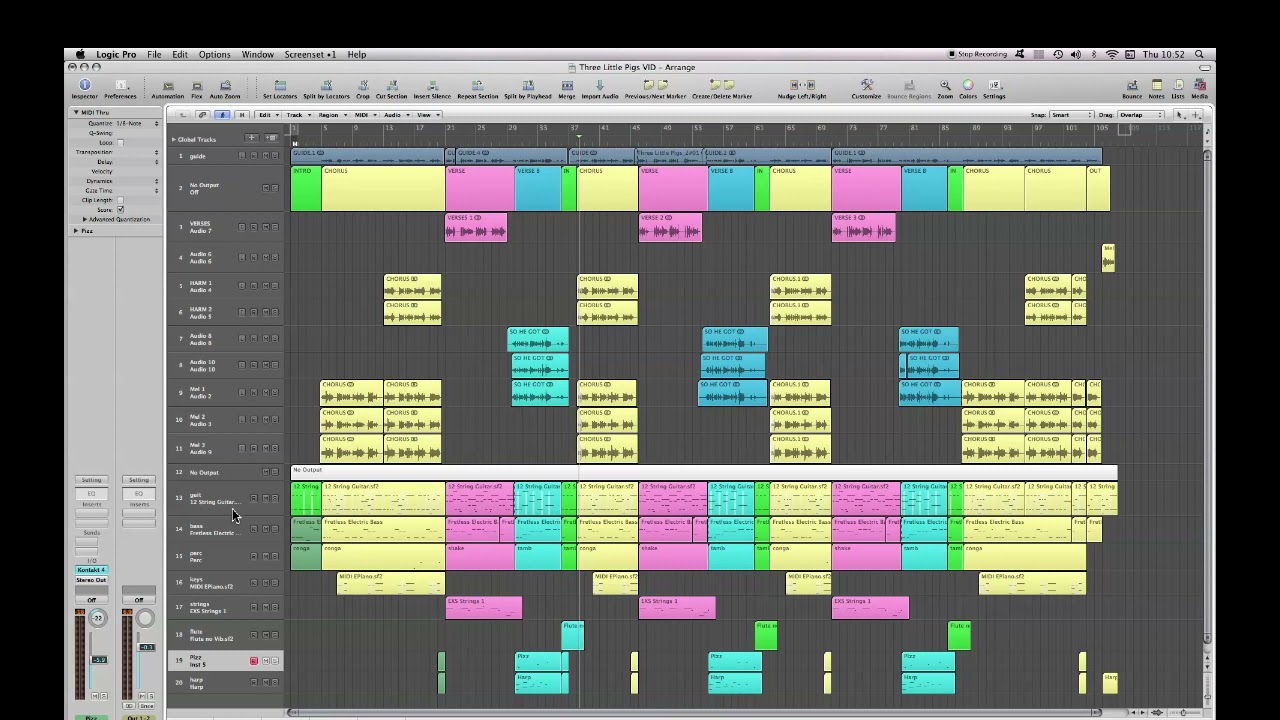Click the Import Audio icon

pyautogui.click(x=600, y=86)
